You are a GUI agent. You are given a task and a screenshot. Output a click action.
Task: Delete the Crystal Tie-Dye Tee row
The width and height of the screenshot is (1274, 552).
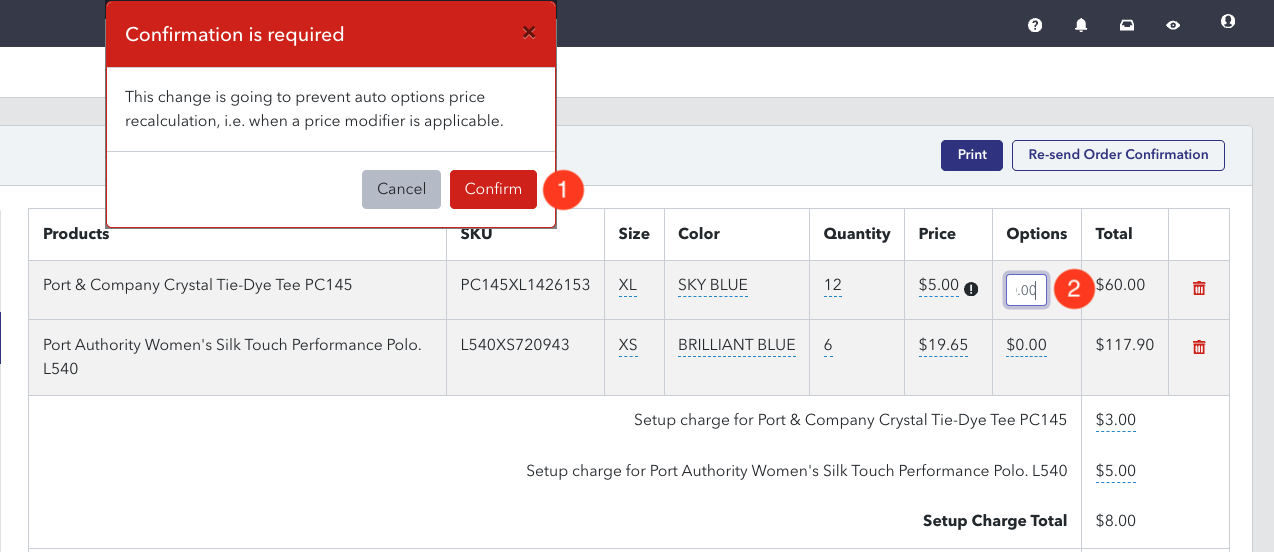coord(1199,288)
